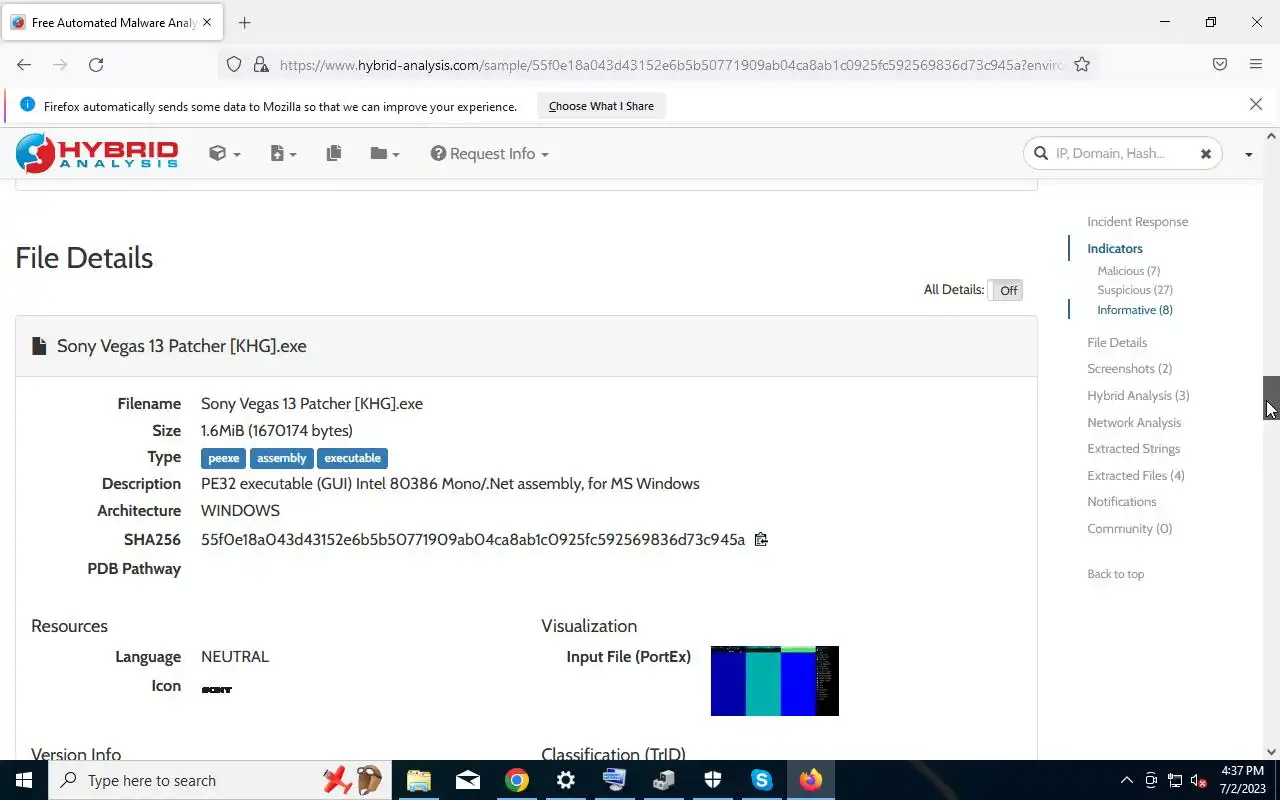Jump to Notifications section
Viewport: 1280px width, 800px height.
1122,502
